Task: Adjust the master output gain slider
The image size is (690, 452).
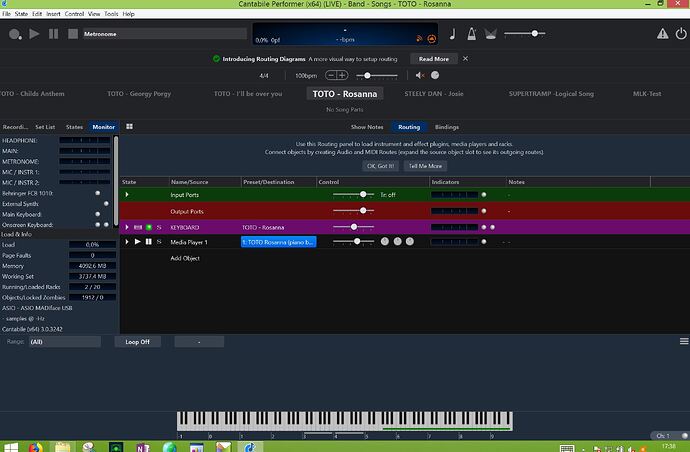Action: (x=525, y=33)
